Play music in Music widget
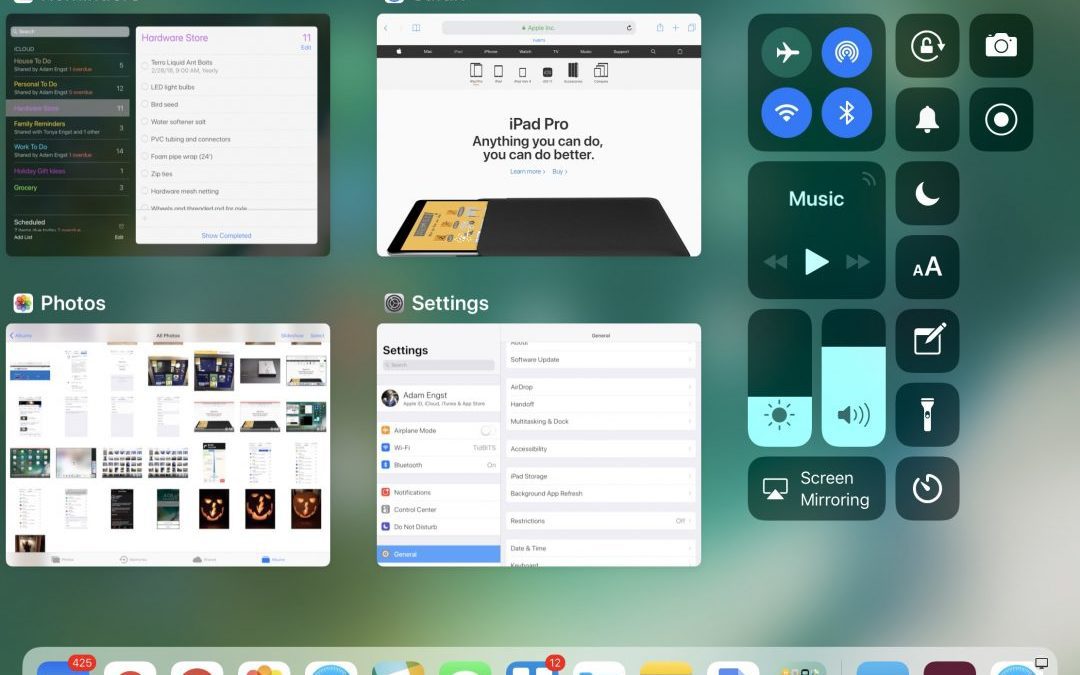 click(x=816, y=262)
